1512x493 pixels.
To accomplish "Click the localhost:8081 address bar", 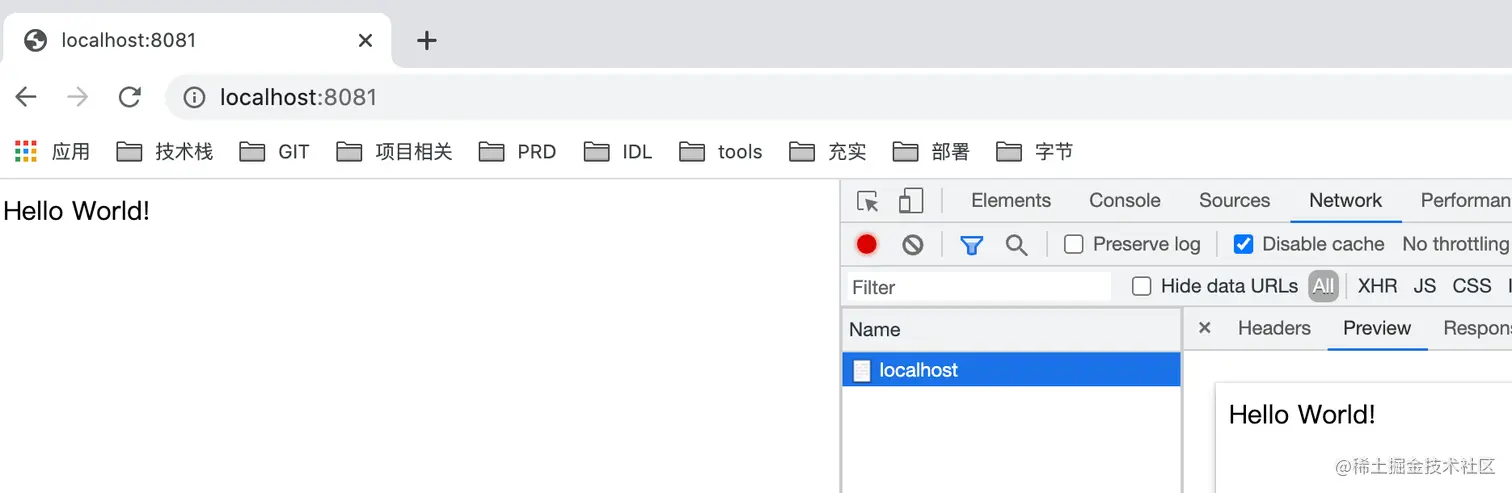I will (x=838, y=97).
